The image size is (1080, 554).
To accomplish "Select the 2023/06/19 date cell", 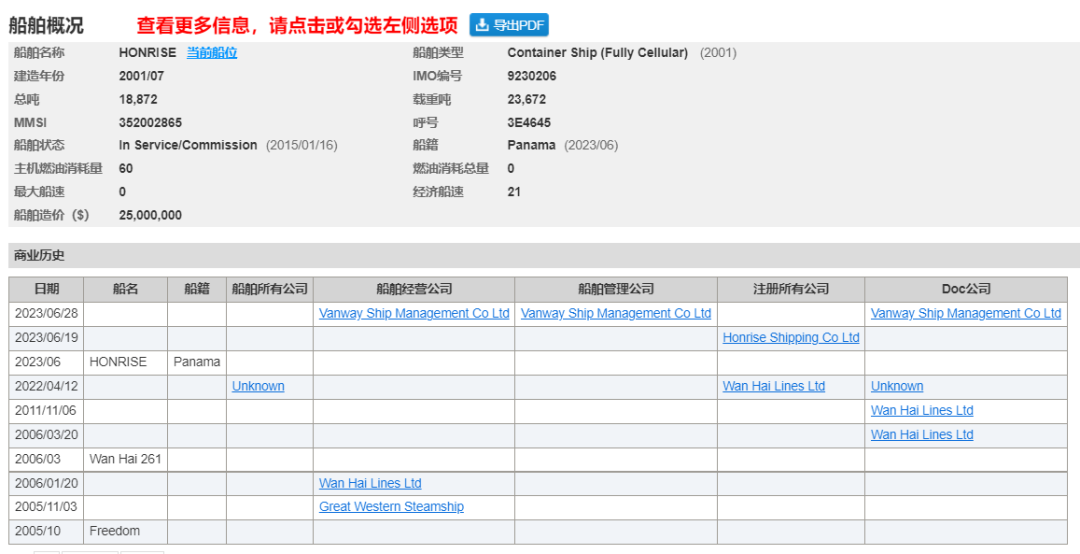I will (x=46, y=338).
